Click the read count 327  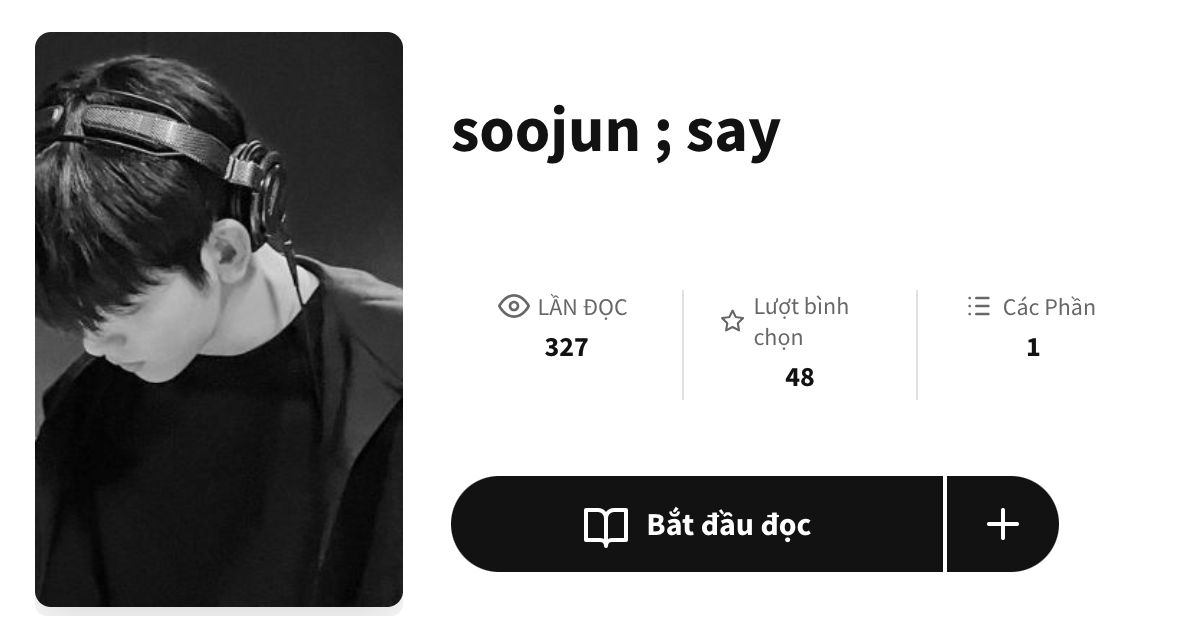pos(566,348)
